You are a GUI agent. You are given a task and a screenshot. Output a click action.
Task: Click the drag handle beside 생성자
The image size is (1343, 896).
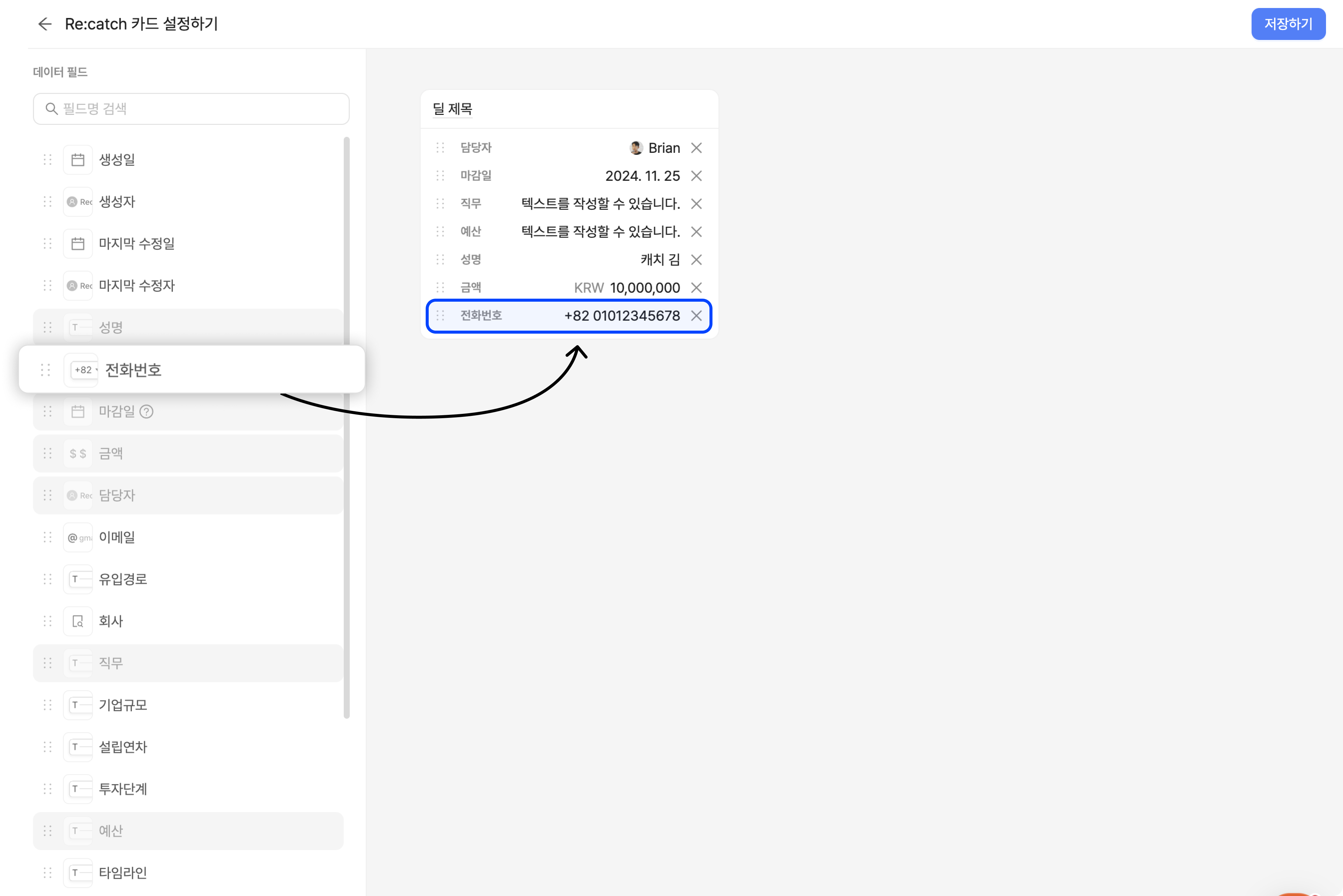click(47, 202)
